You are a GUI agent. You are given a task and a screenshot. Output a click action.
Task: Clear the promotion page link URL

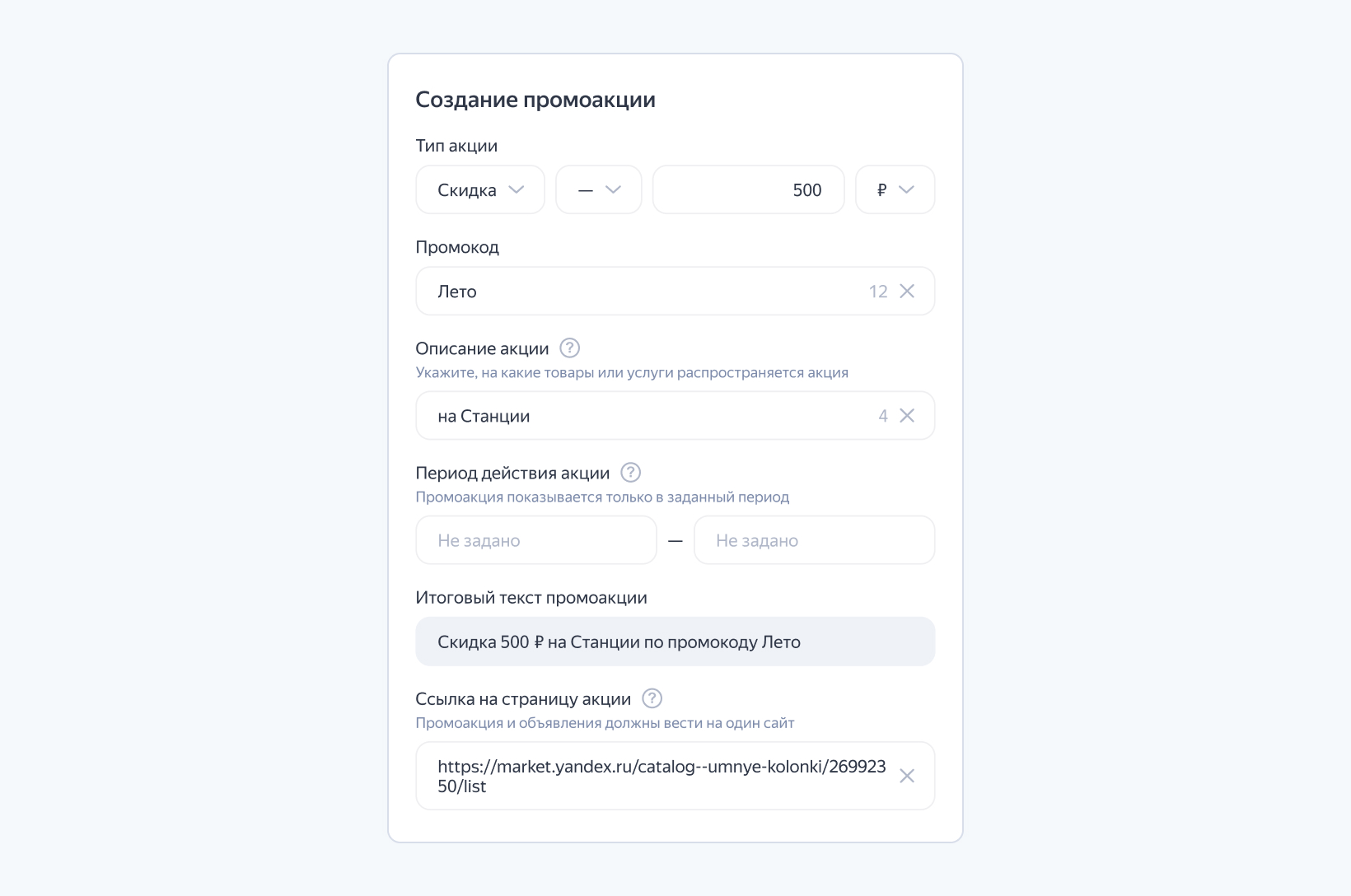(x=907, y=776)
